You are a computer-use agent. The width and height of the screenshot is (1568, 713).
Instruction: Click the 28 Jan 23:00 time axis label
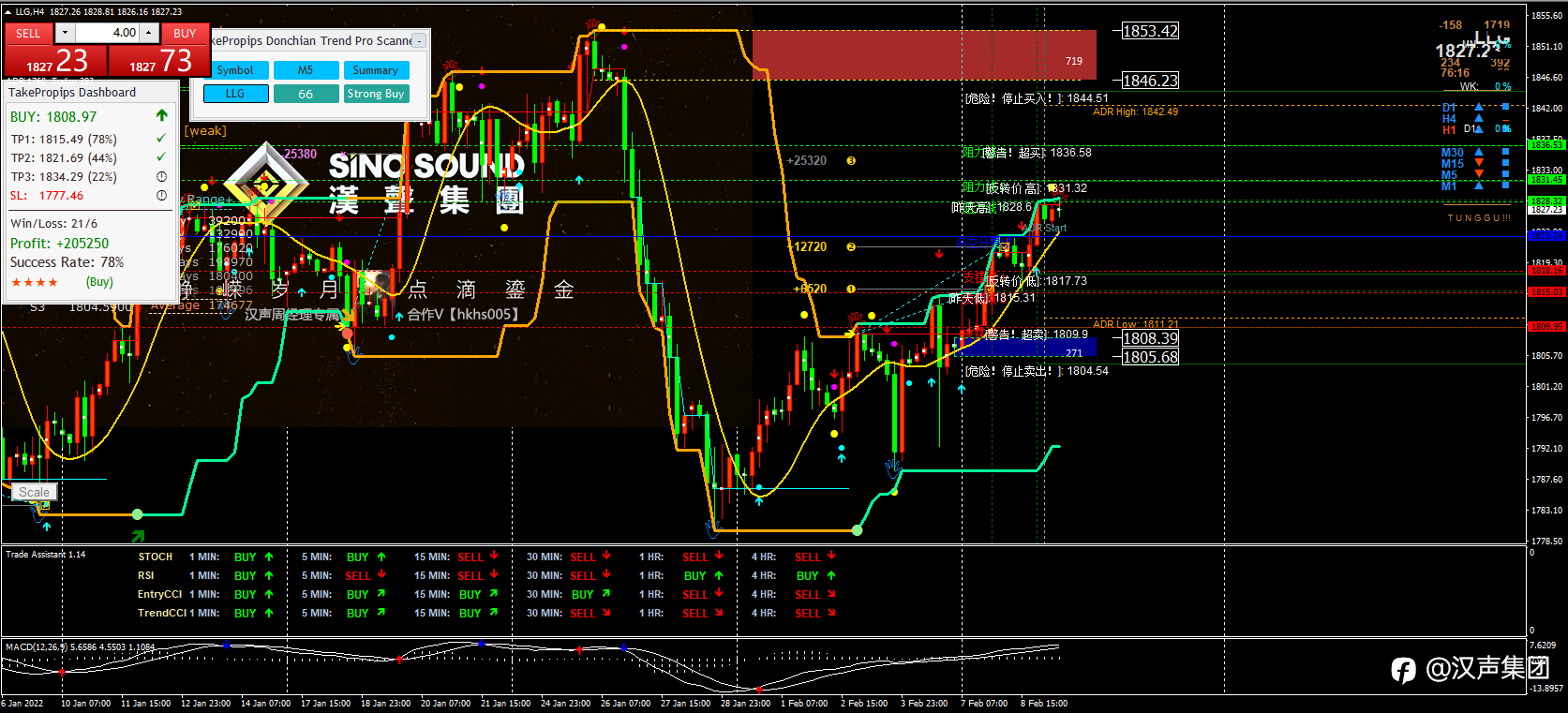coord(745,703)
